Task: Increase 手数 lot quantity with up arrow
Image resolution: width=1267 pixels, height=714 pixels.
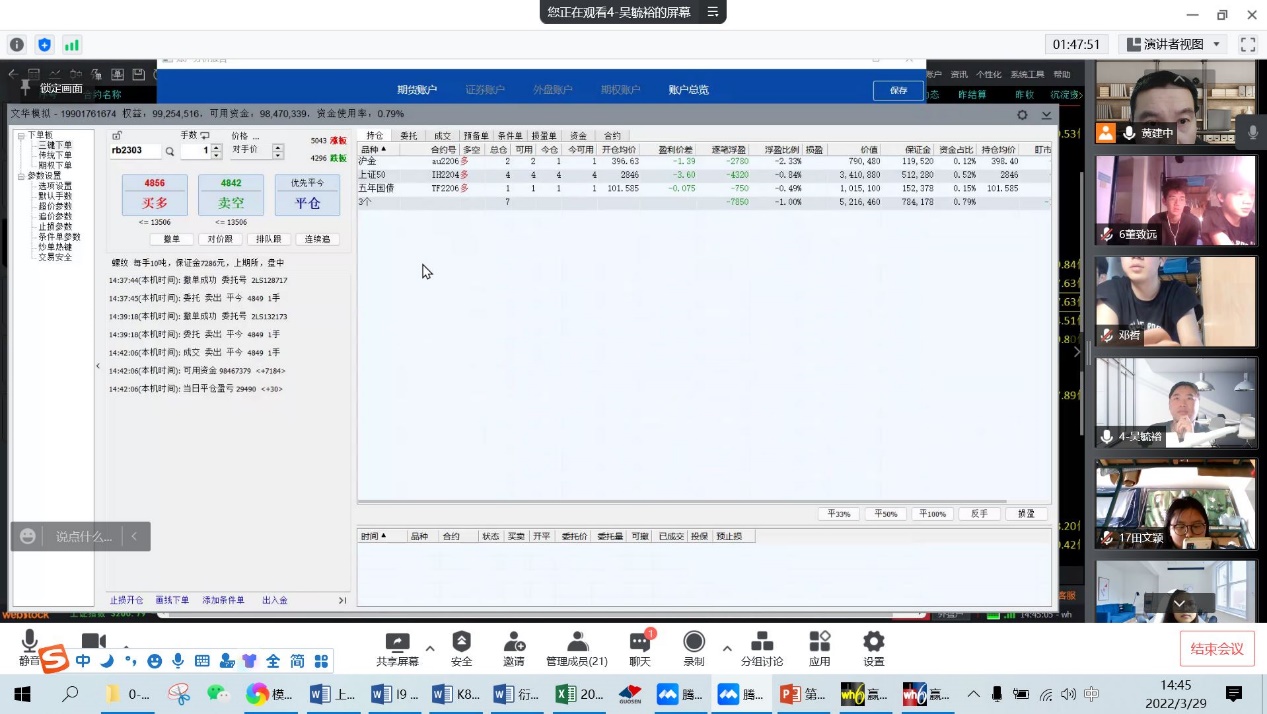Action: [217, 147]
